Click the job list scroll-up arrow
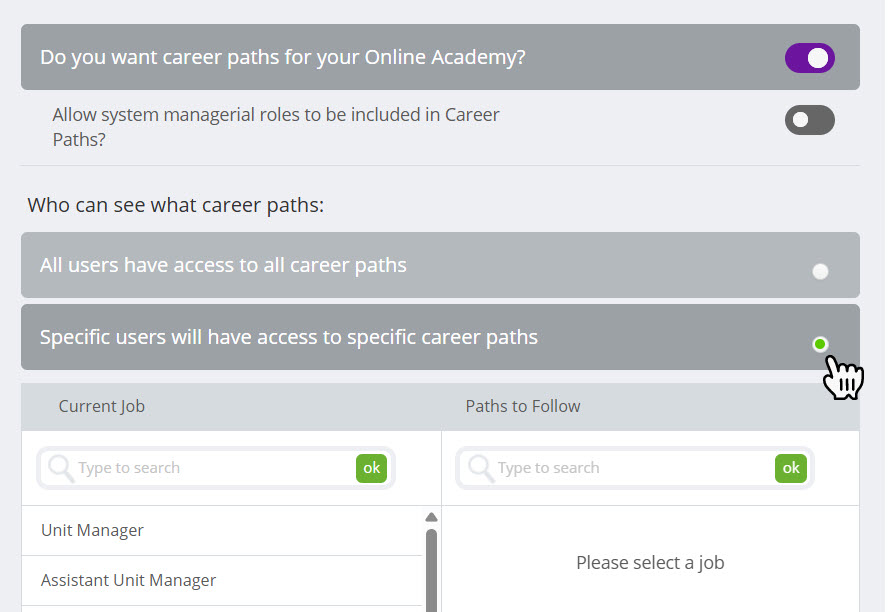 [431, 517]
